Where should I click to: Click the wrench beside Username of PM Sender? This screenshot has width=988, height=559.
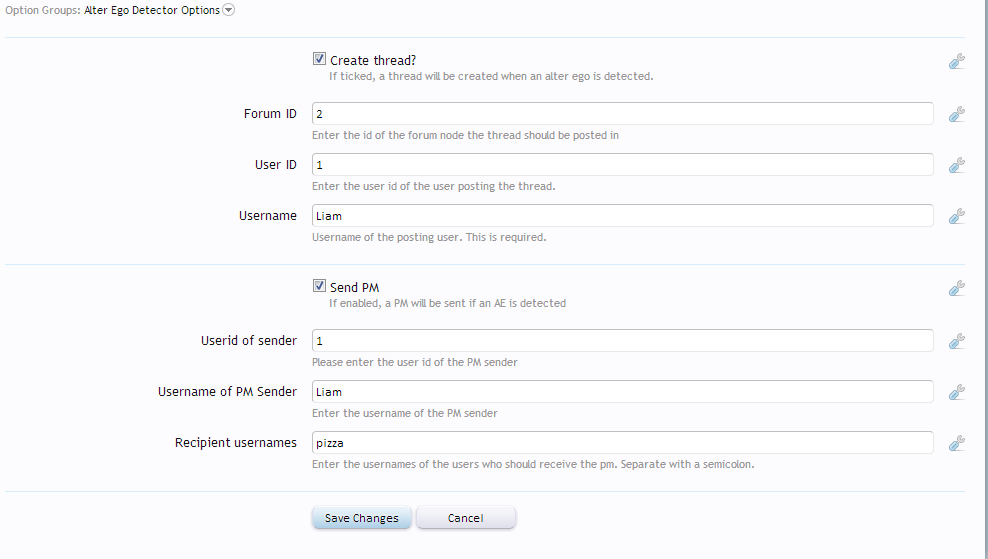click(x=956, y=392)
